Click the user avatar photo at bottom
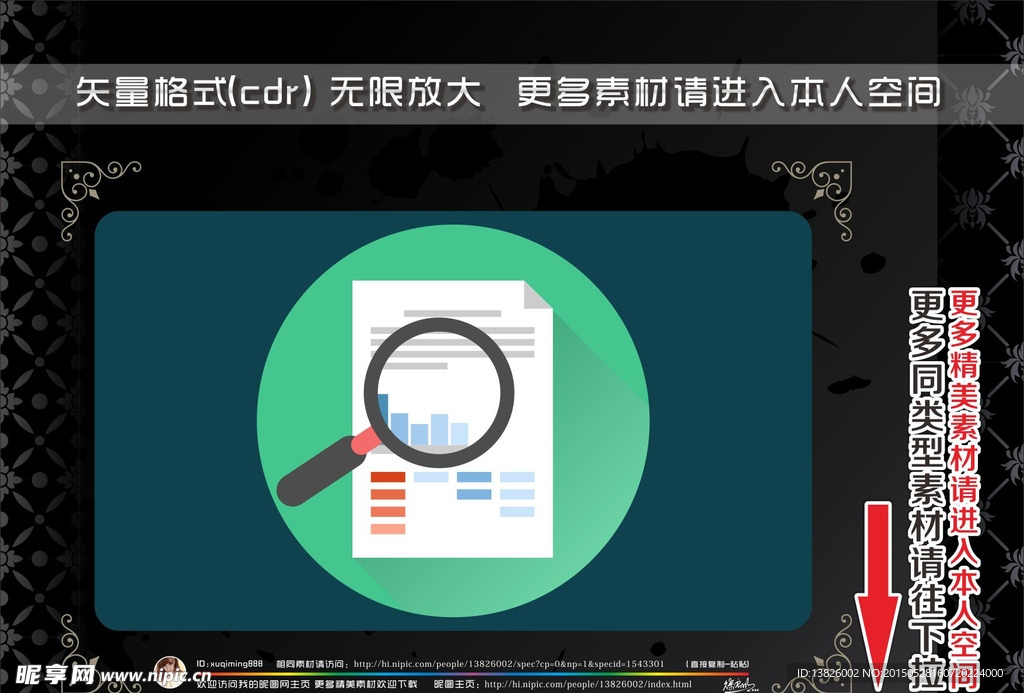 pyautogui.click(x=169, y=670)
